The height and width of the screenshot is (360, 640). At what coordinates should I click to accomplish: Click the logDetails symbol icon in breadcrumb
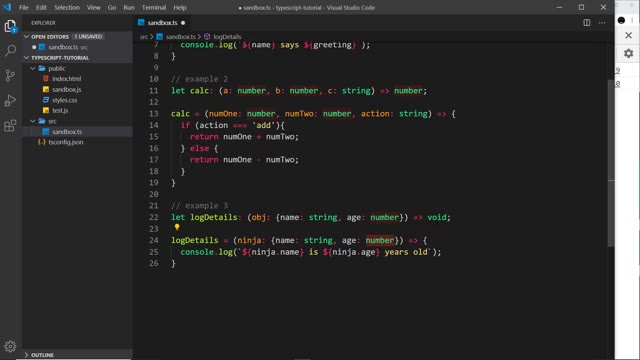(x=207, y=37)
